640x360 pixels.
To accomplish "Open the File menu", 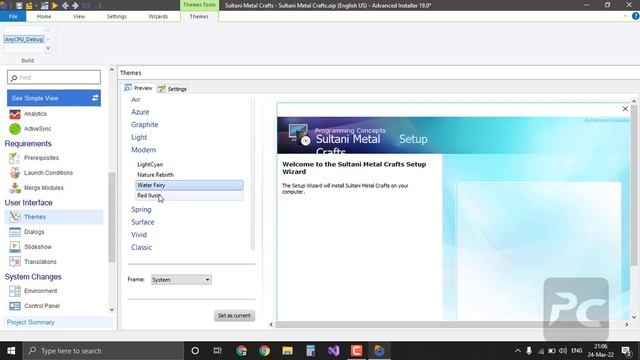I will click(x=13, y=16).
